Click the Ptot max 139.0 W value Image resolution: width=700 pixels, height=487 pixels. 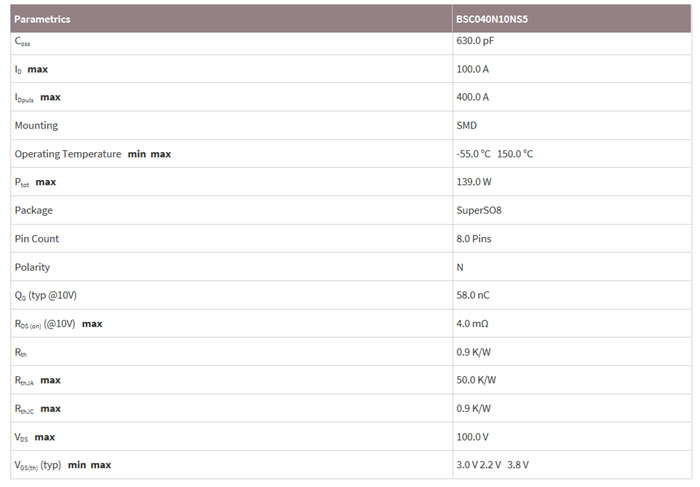point(474,182)
